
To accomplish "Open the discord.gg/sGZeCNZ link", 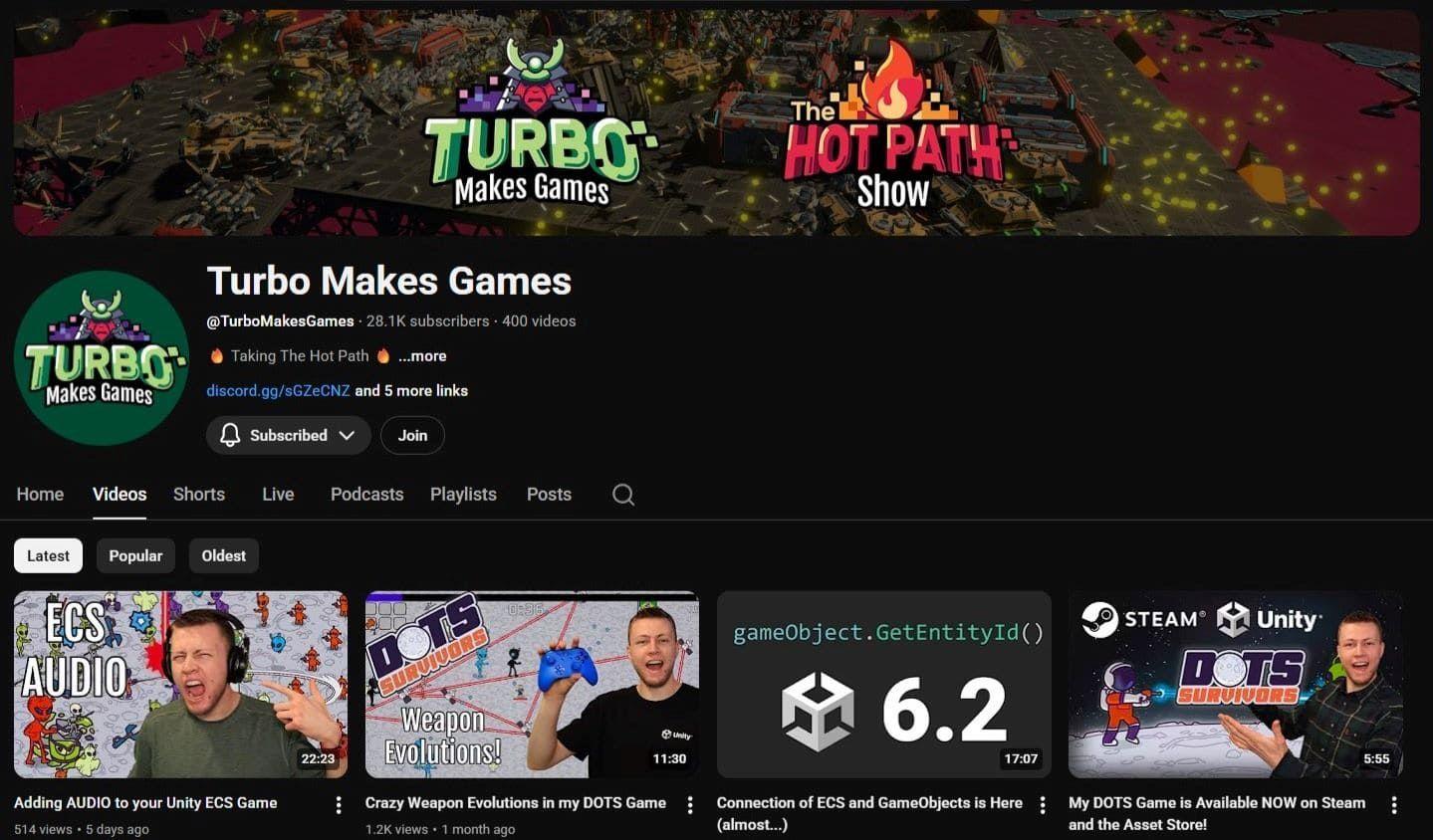I will point(278,391).
